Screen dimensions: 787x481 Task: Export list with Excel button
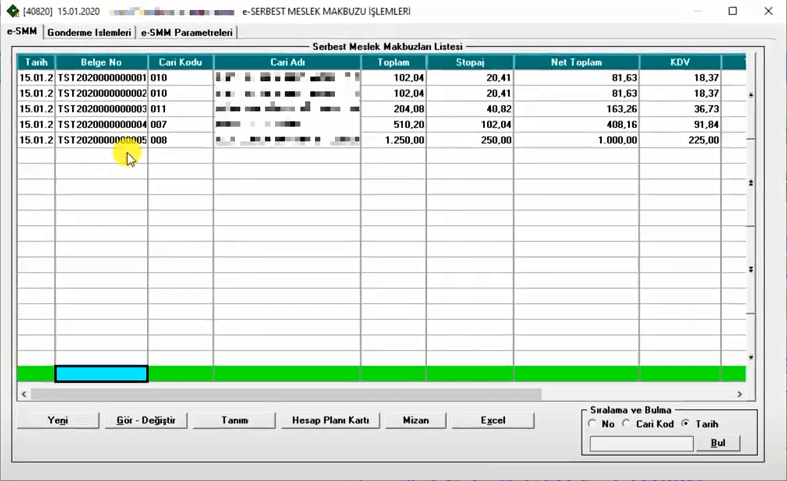(x=492, y=421)
